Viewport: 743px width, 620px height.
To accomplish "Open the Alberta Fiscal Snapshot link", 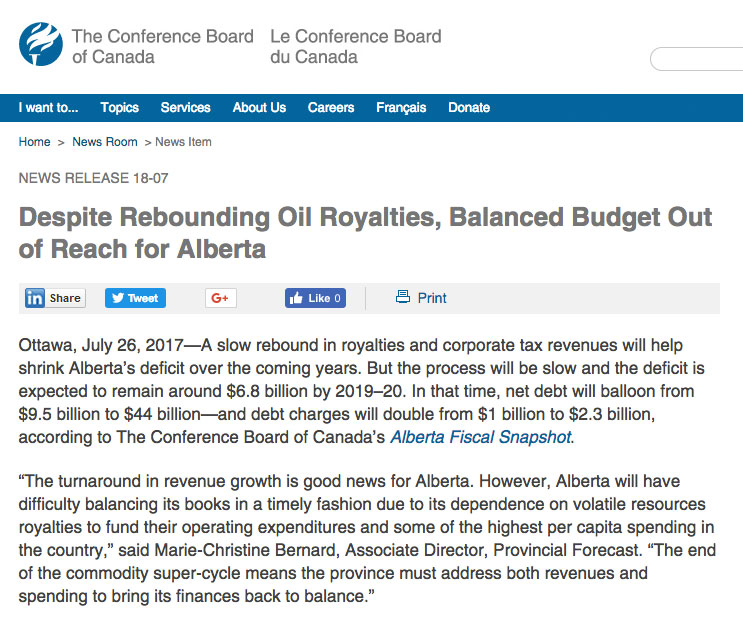I will pyautogui.click(x=481, y=437).
